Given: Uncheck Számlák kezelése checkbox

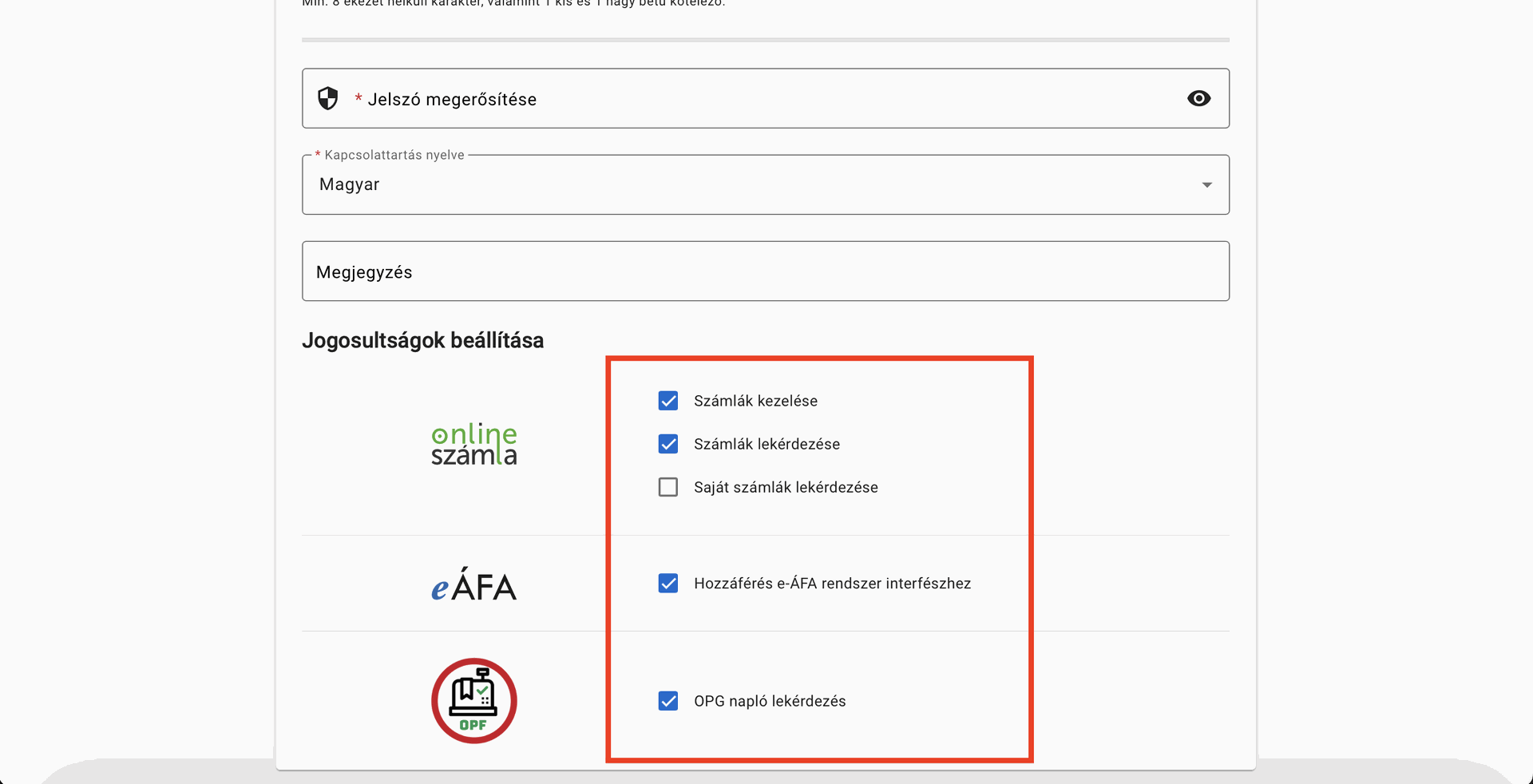Looking at the screenshot, I should pyautogui.click(x=668, y=401).
